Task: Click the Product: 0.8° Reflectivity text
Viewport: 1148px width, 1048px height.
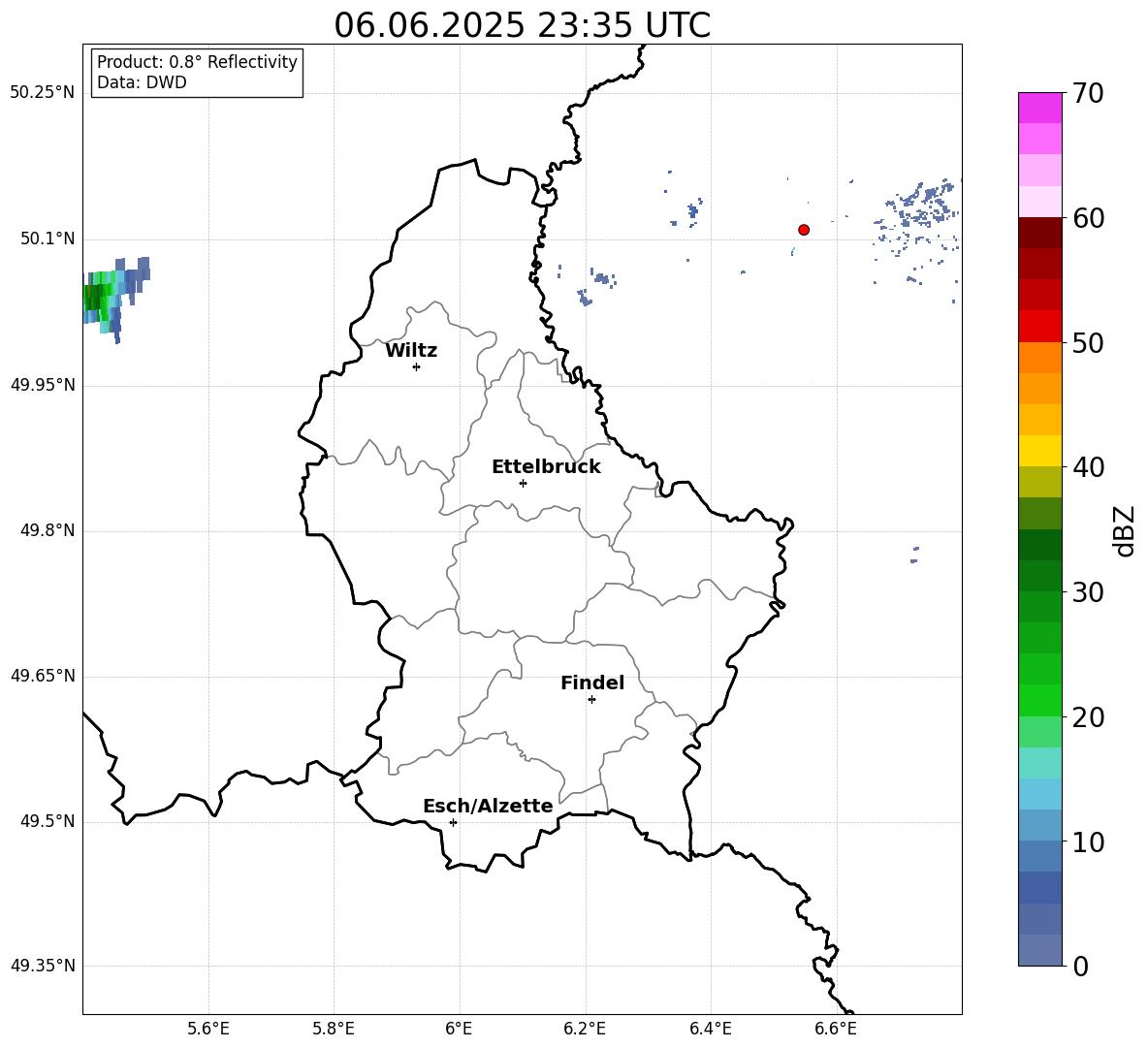Action: click(197, 62)
